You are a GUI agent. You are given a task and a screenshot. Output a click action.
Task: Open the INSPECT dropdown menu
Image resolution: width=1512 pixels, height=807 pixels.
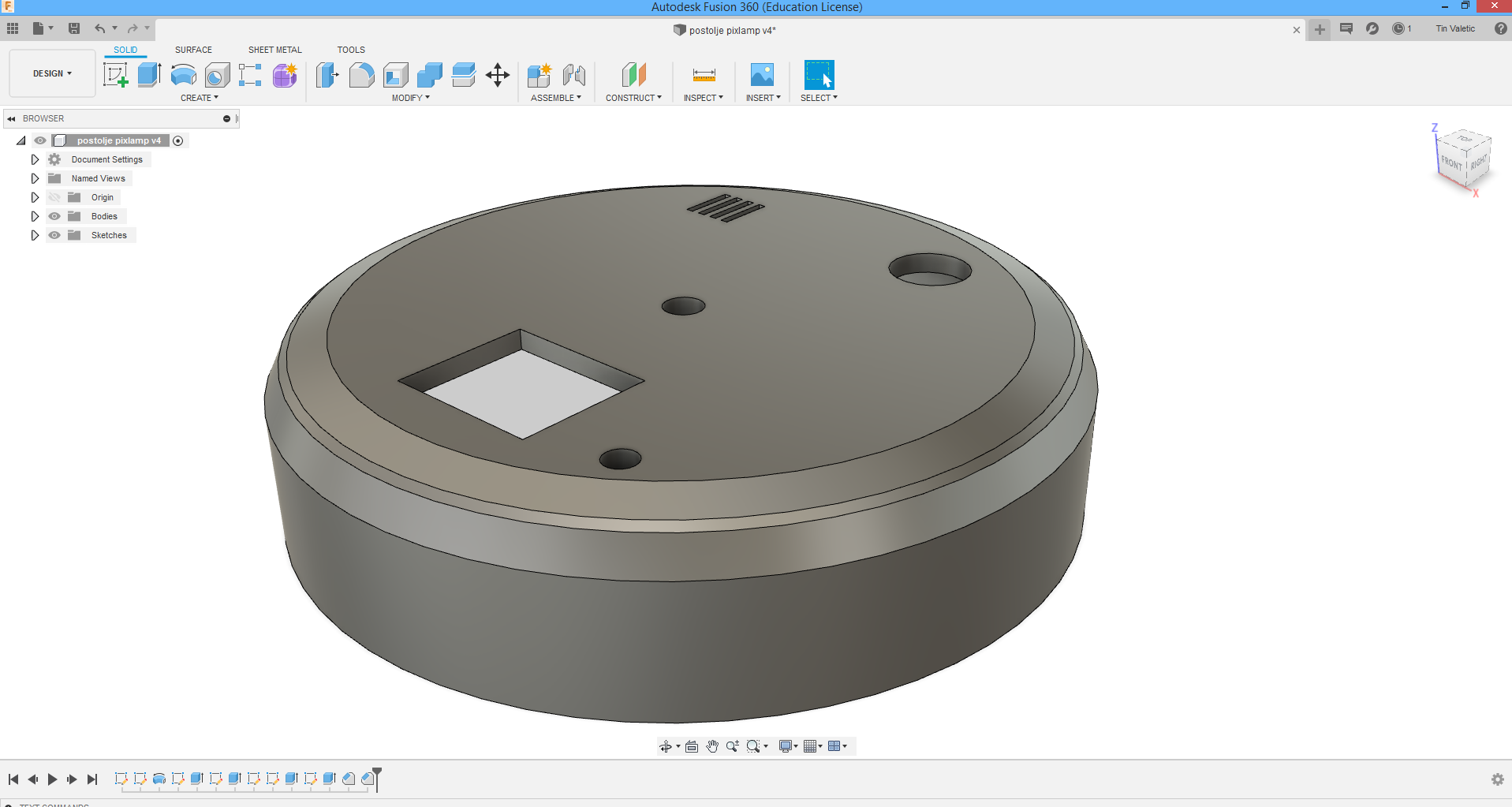click(x=704, y=98)
